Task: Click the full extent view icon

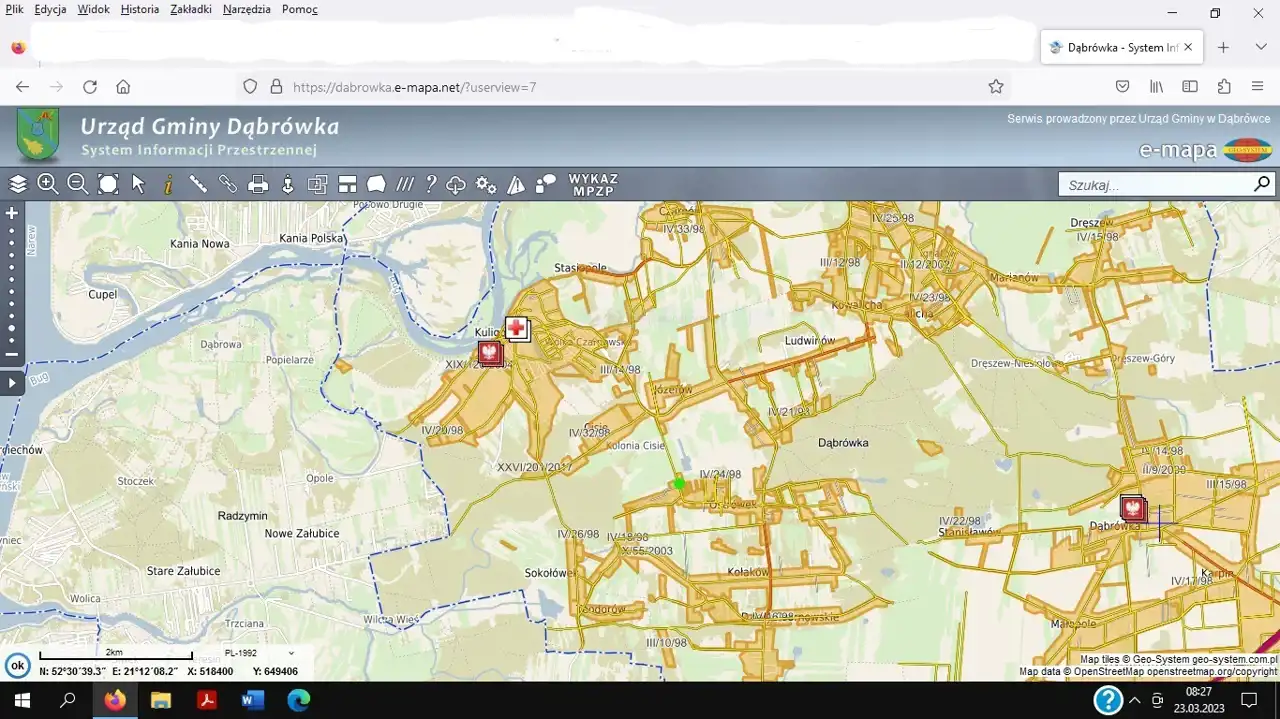Action: (108, 184)
